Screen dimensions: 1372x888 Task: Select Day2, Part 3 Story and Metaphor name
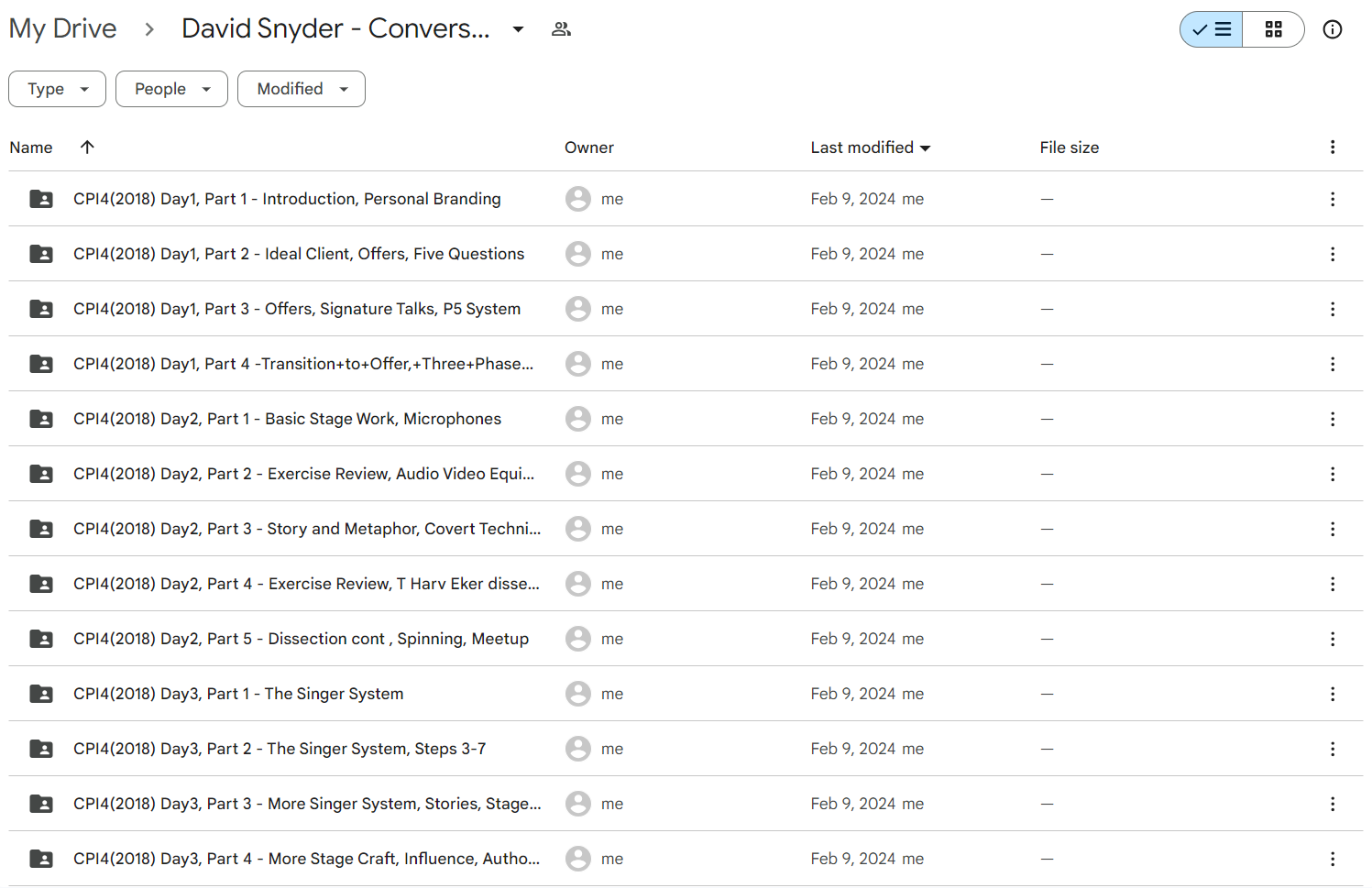click(307, 529)
